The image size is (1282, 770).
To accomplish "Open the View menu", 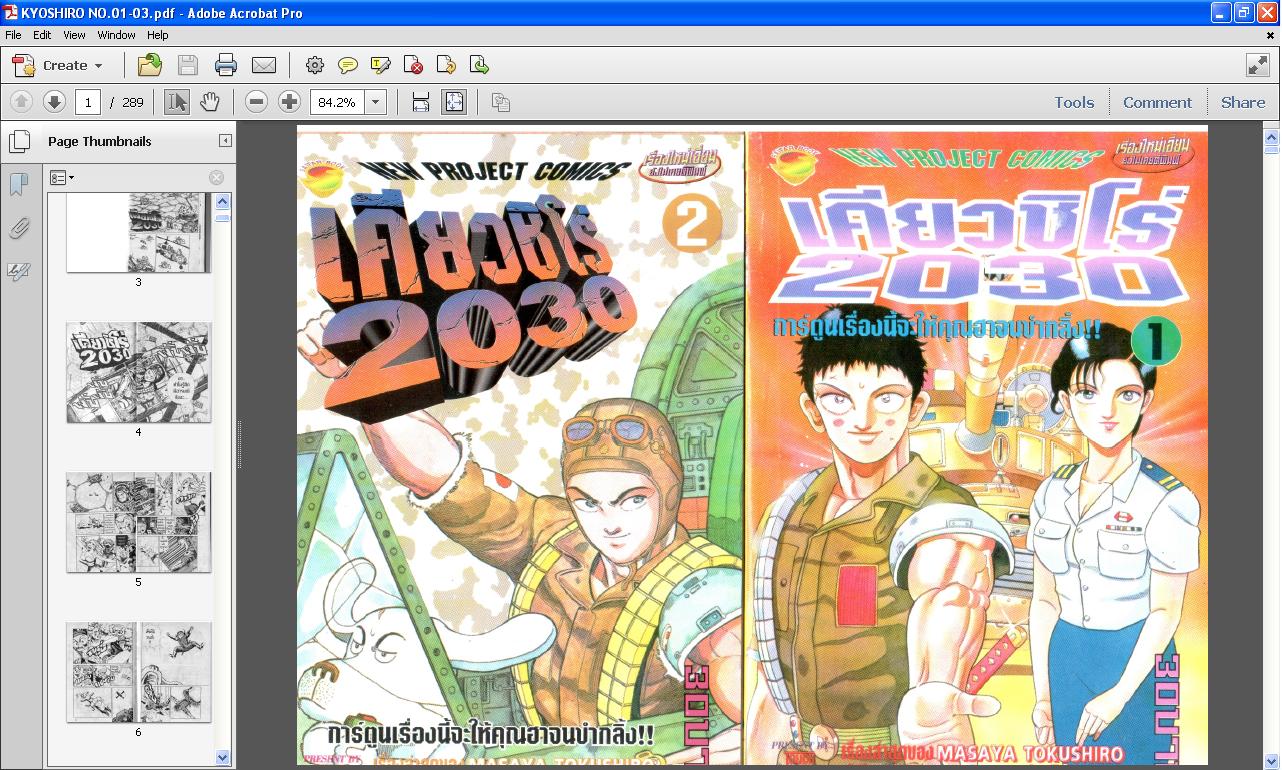I will 75,35.
